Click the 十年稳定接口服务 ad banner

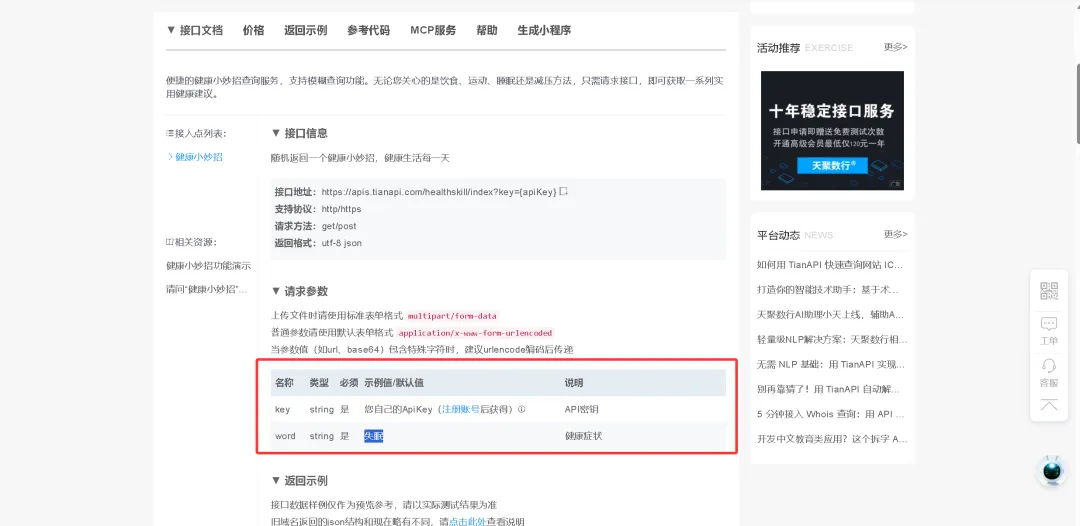click(x=832, y=130)
